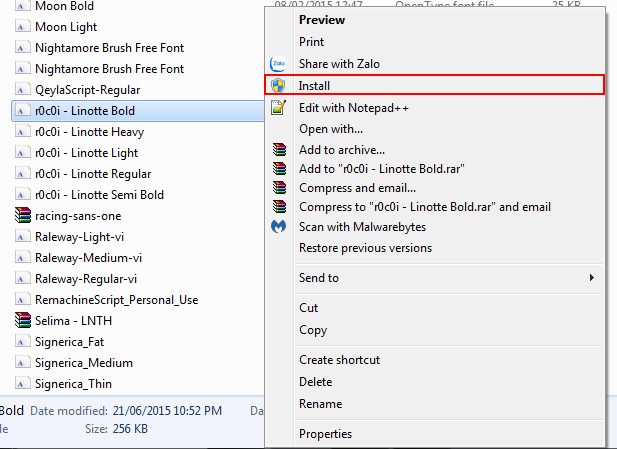This screenshot has width=617, height=449.
Task: Click the racing-sans-one archive file icon
Action: click(x=23, y=215)
